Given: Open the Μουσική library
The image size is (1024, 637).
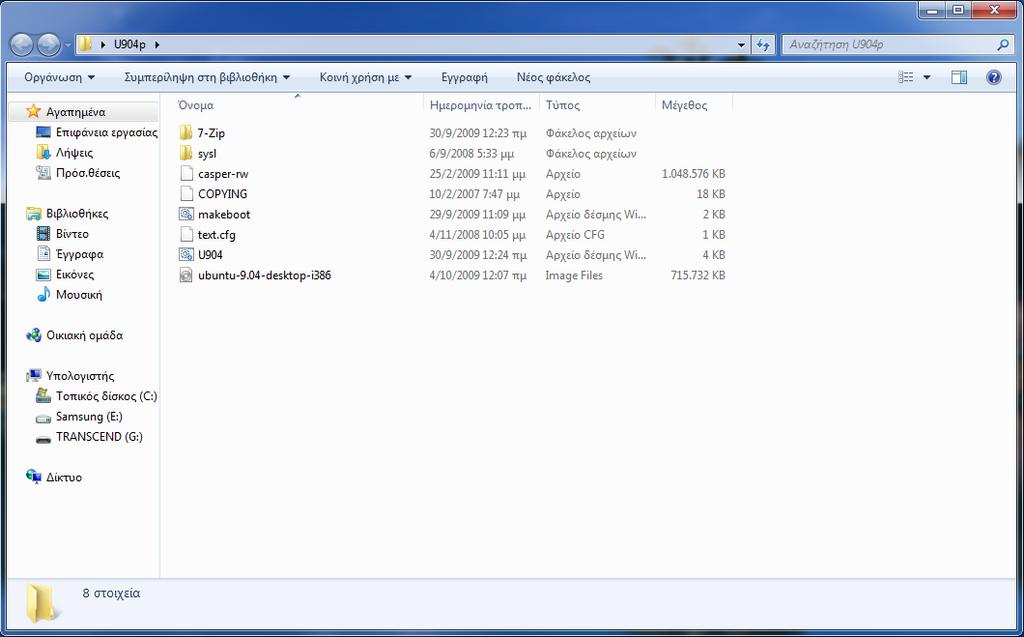Looking at the screenshot, I should (x=79, y=295).
